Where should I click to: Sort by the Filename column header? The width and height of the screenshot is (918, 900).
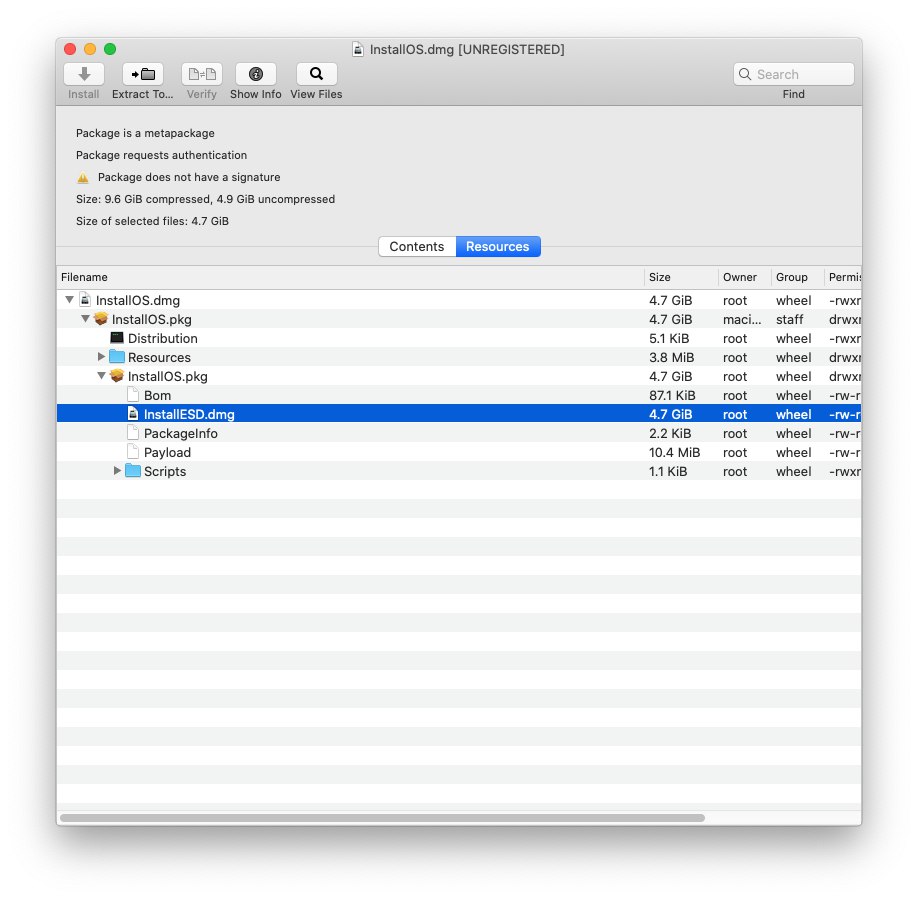coord(350,277)
